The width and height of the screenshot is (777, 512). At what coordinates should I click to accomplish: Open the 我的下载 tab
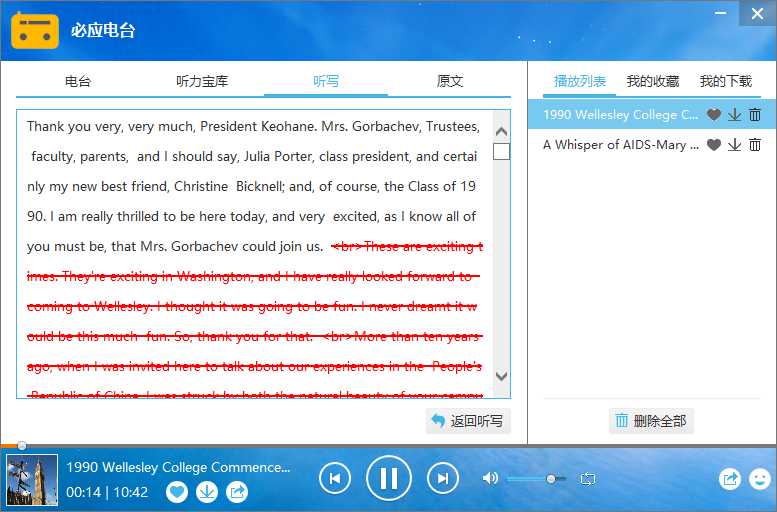pyautogui.click(x=725, y=81)
